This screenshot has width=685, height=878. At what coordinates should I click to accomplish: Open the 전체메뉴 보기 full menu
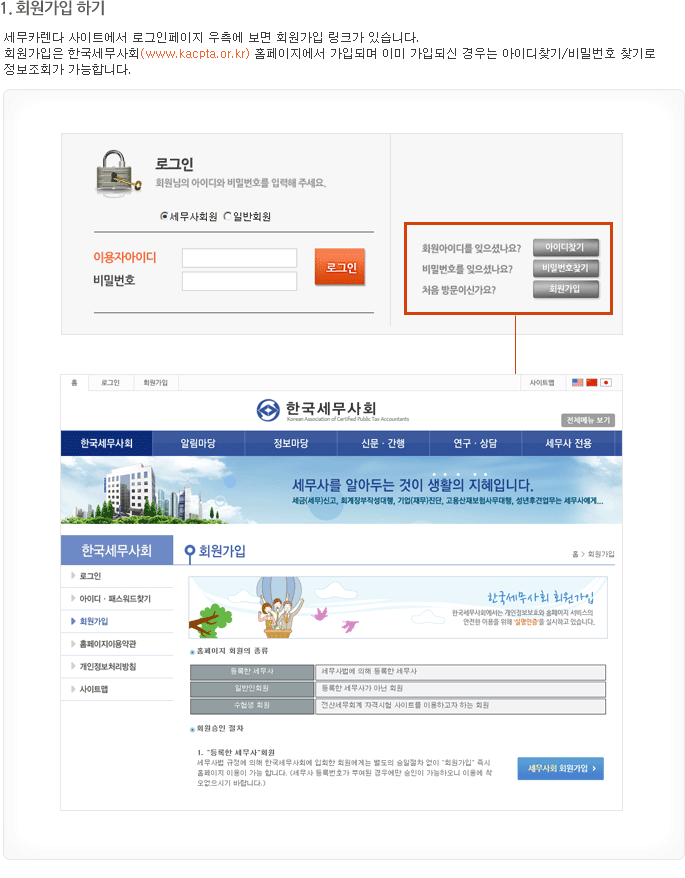[x=587, y=420]
